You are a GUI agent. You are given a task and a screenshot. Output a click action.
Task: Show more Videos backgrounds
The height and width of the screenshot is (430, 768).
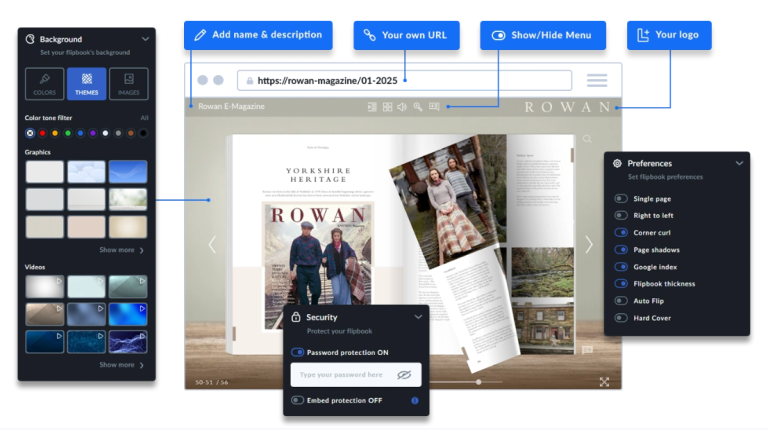pos(121,365)
